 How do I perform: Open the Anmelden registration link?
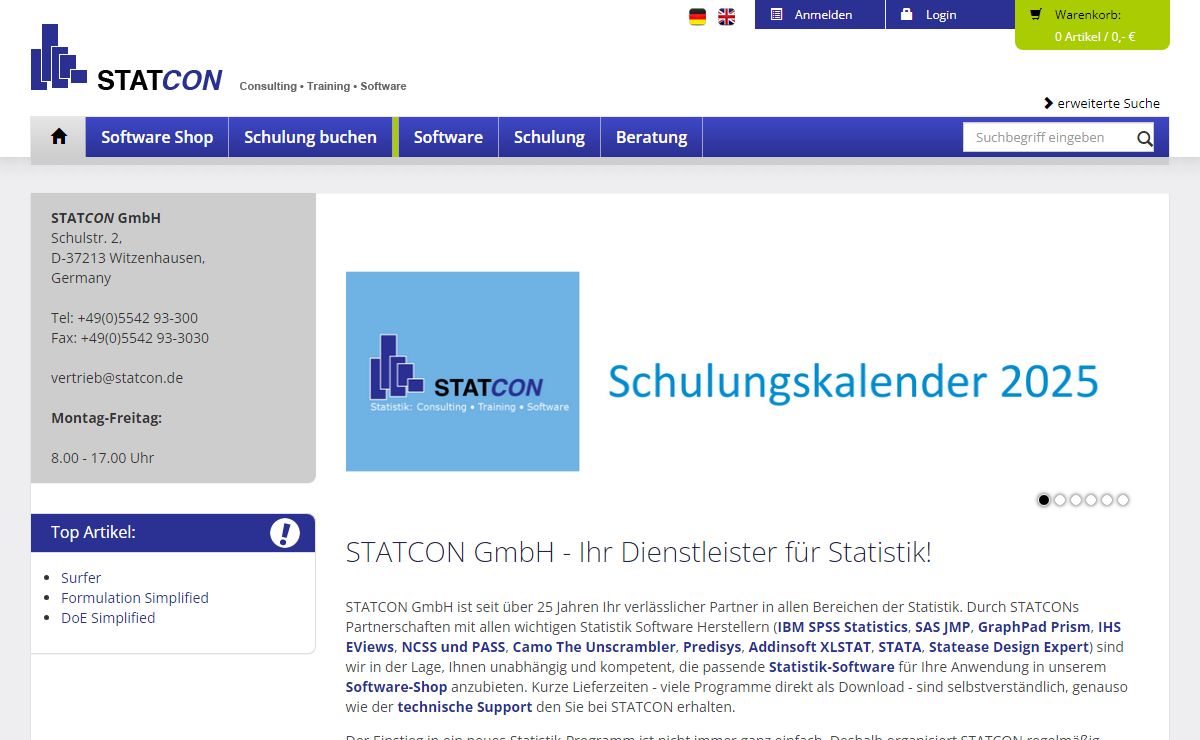pyautogui.click(x=820, y=14)
